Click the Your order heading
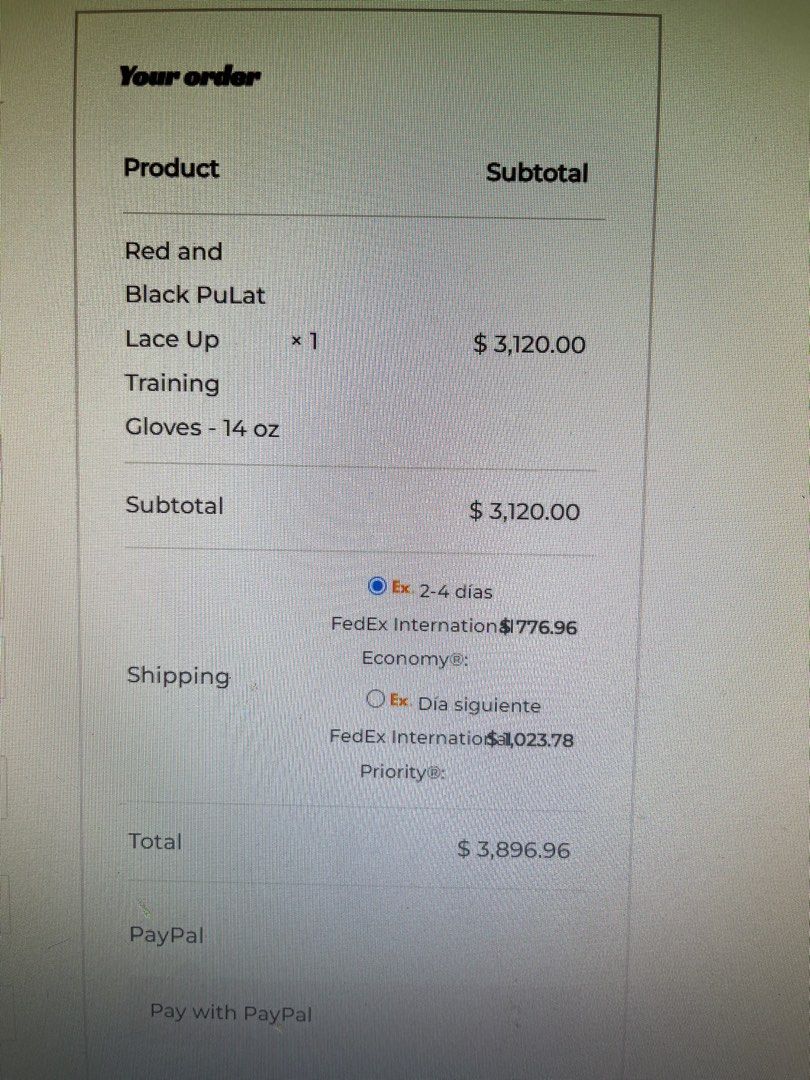The image size is (810, 1080). [x=190, y=76]
